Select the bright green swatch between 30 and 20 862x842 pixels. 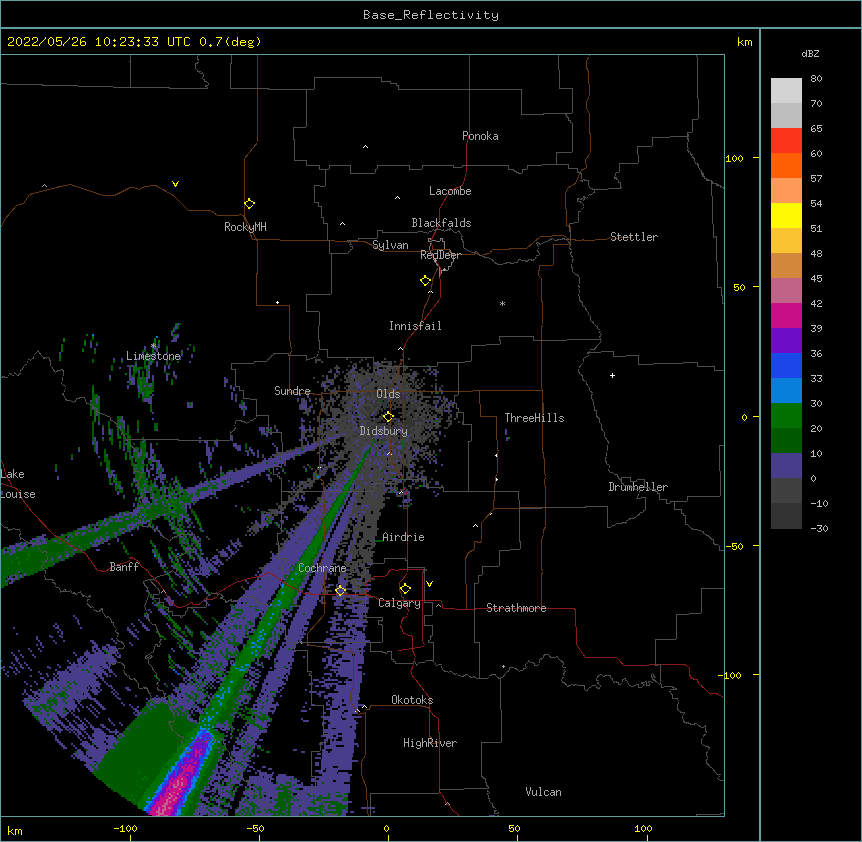(786, 416)
